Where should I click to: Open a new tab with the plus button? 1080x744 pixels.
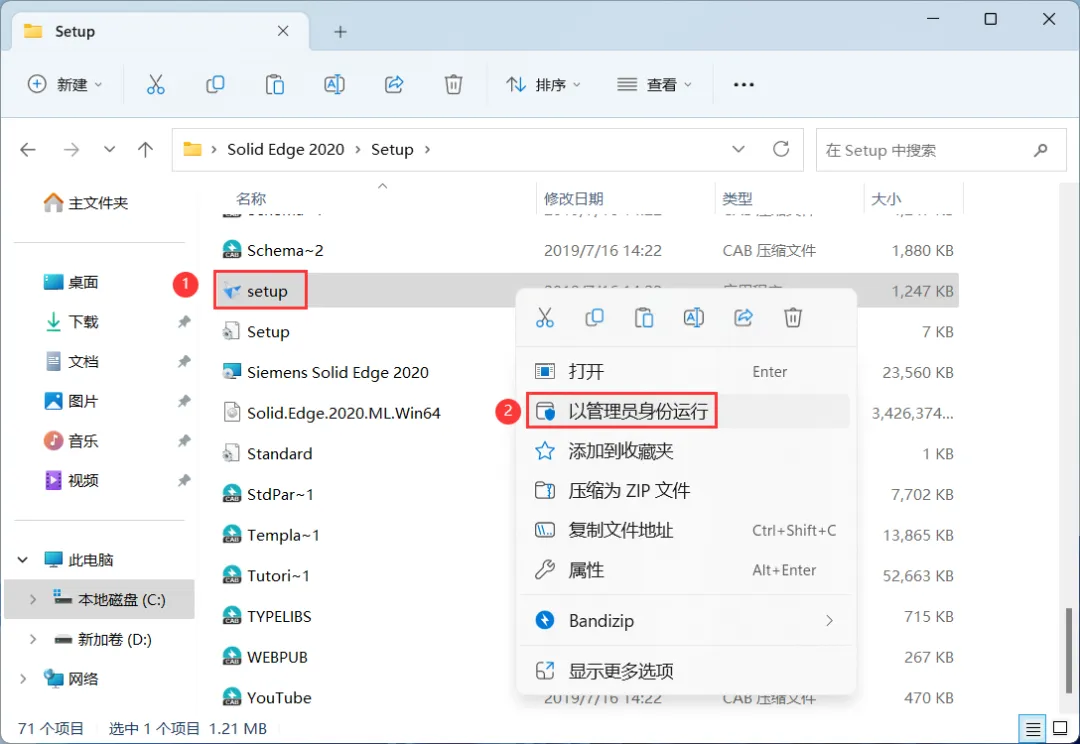(x=340, y=32)
